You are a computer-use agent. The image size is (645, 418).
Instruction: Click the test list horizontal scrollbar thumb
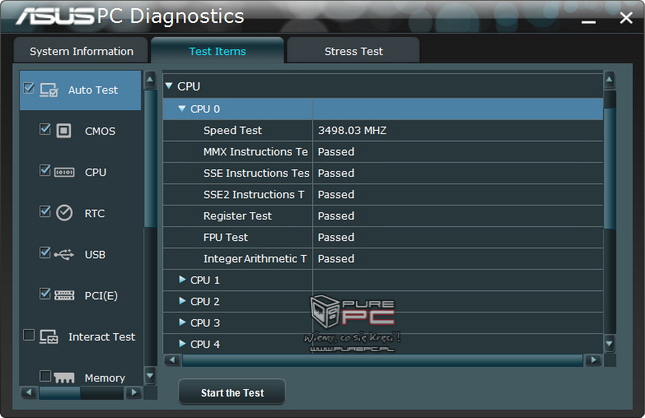pos(60,393)
